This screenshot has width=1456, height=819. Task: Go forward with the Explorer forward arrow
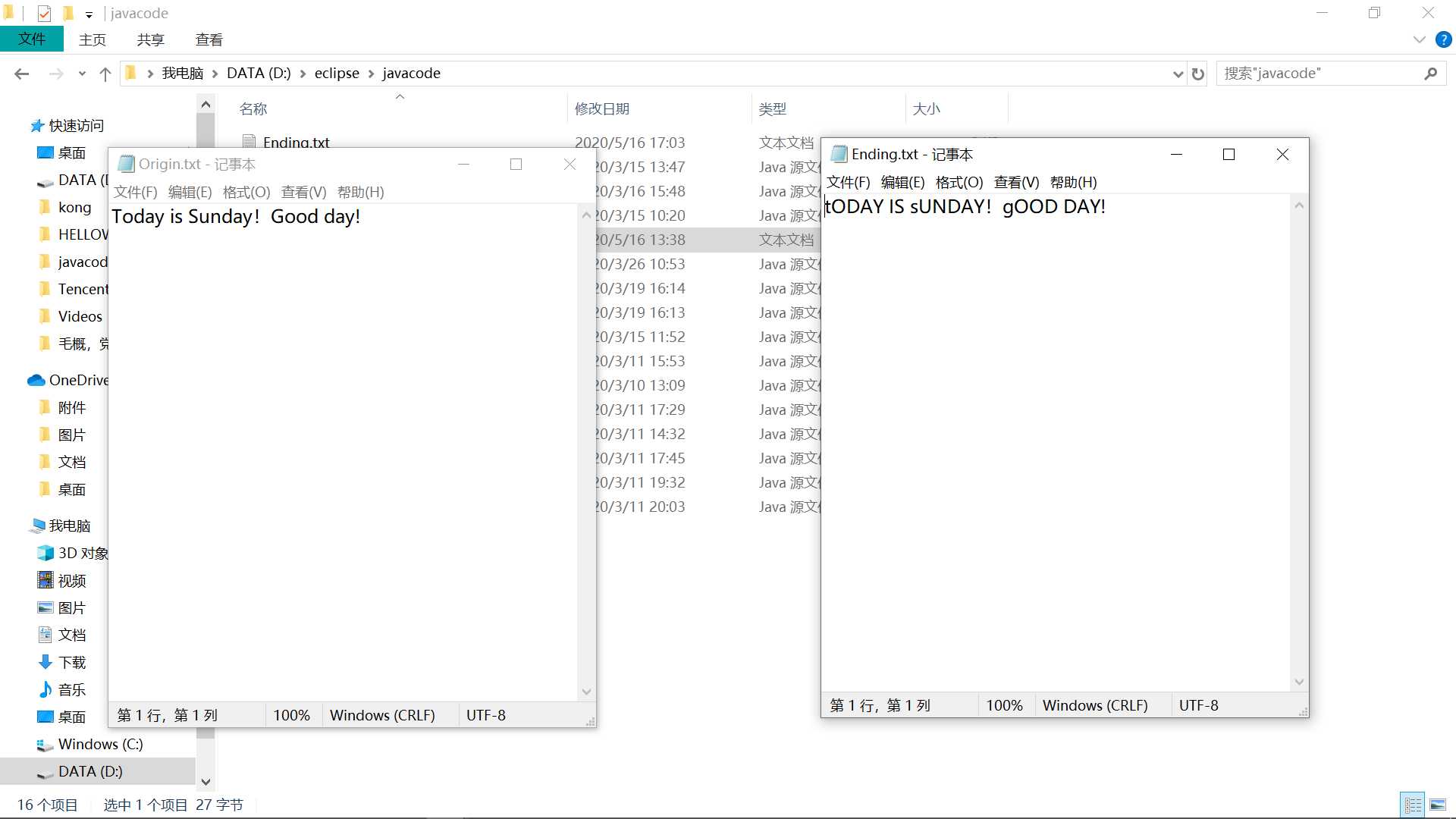coord(55,74)
